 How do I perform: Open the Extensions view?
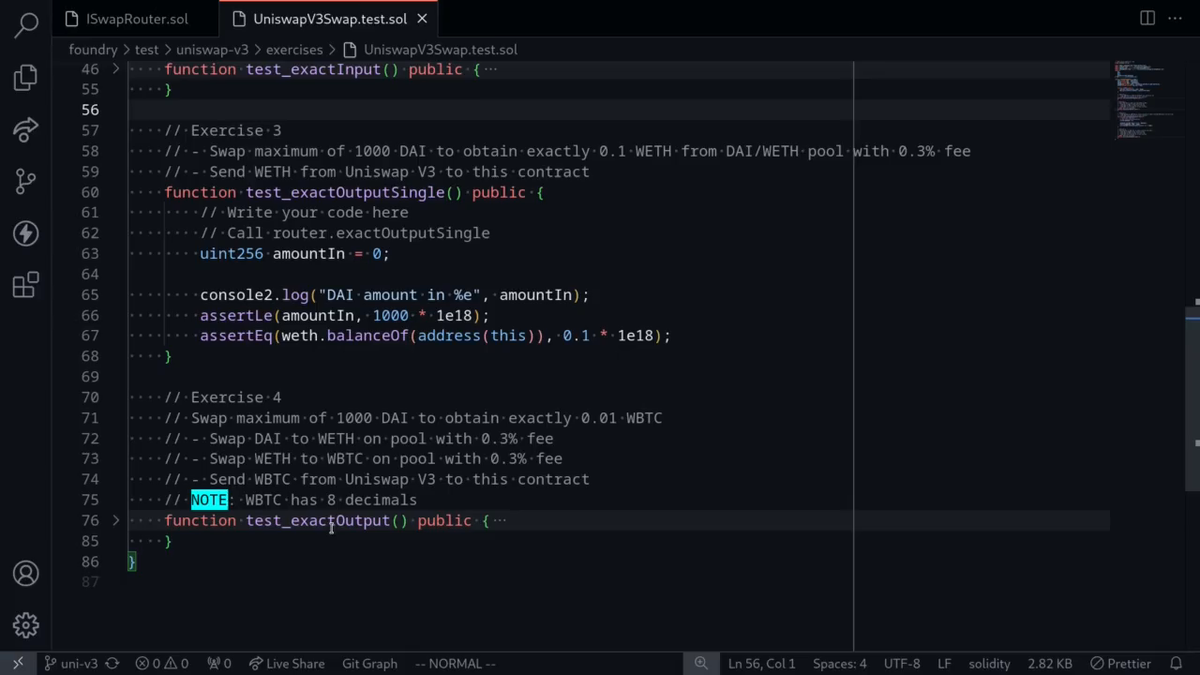[26, 285]
